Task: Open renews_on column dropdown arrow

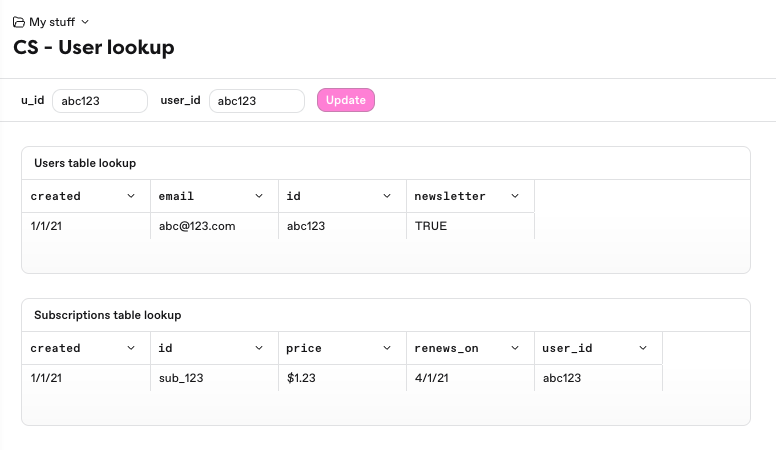Action: pos(515,348)
